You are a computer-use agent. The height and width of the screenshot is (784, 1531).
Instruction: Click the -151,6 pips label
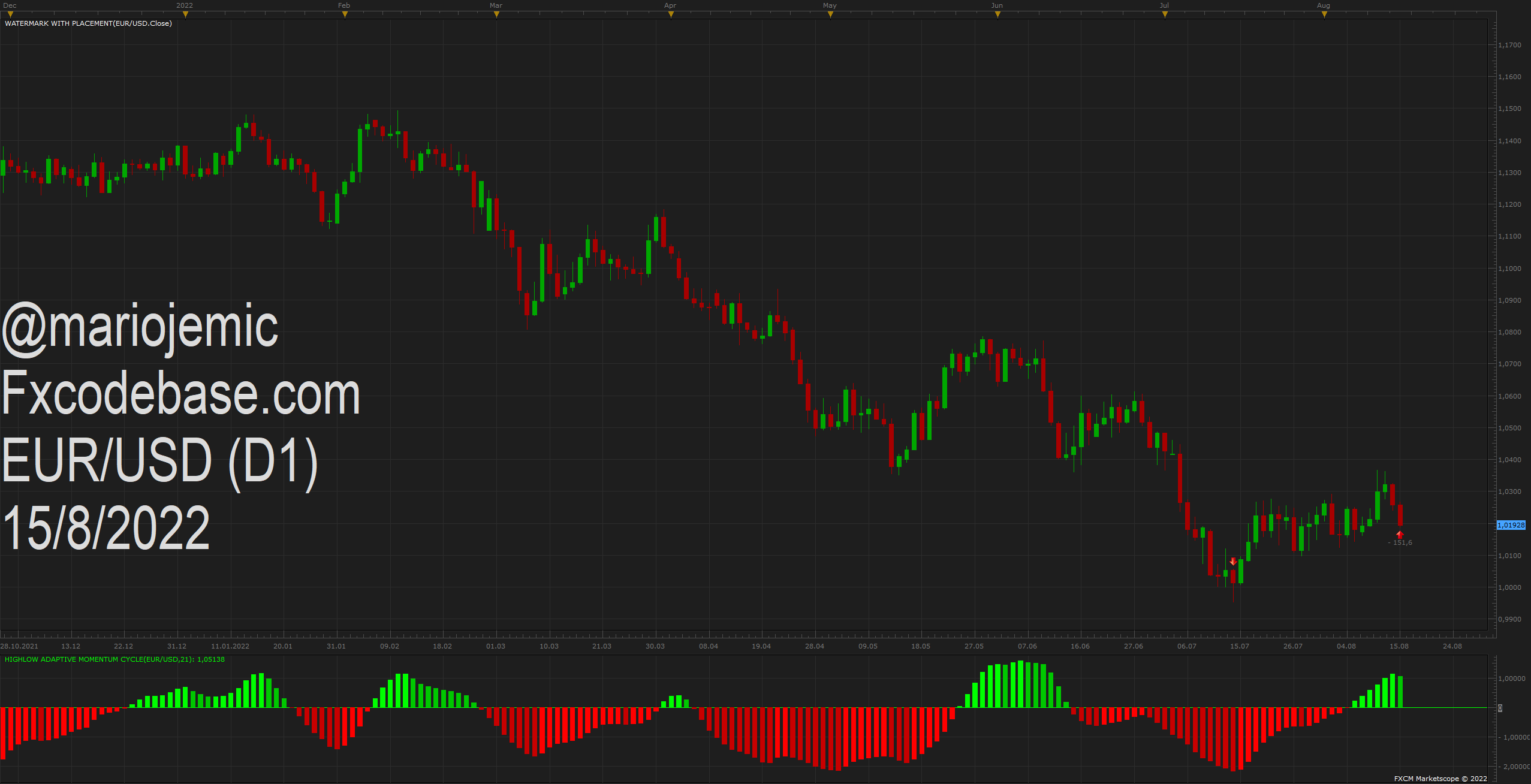pyautogui.click(x=1400, y=542)
